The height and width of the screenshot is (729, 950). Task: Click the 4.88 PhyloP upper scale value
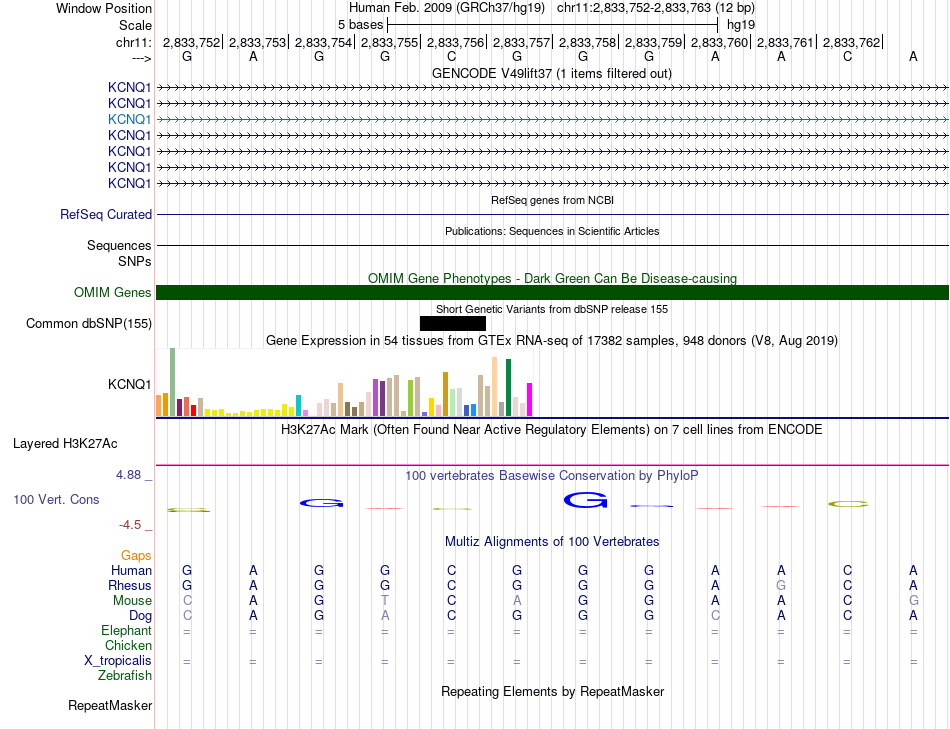point(128,475)
